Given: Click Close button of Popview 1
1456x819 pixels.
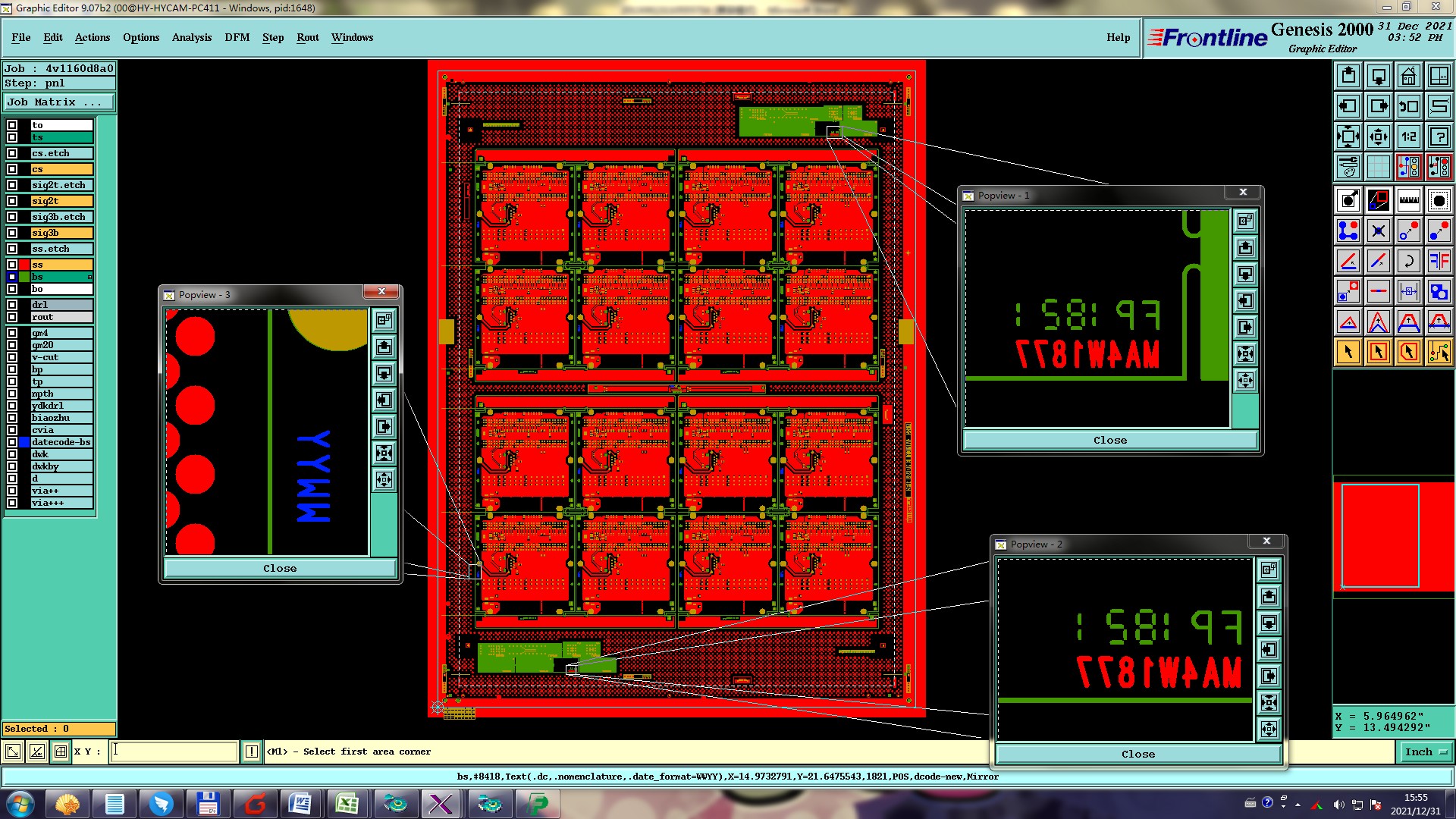Looking at the screenshot, I should [1110, 440].
